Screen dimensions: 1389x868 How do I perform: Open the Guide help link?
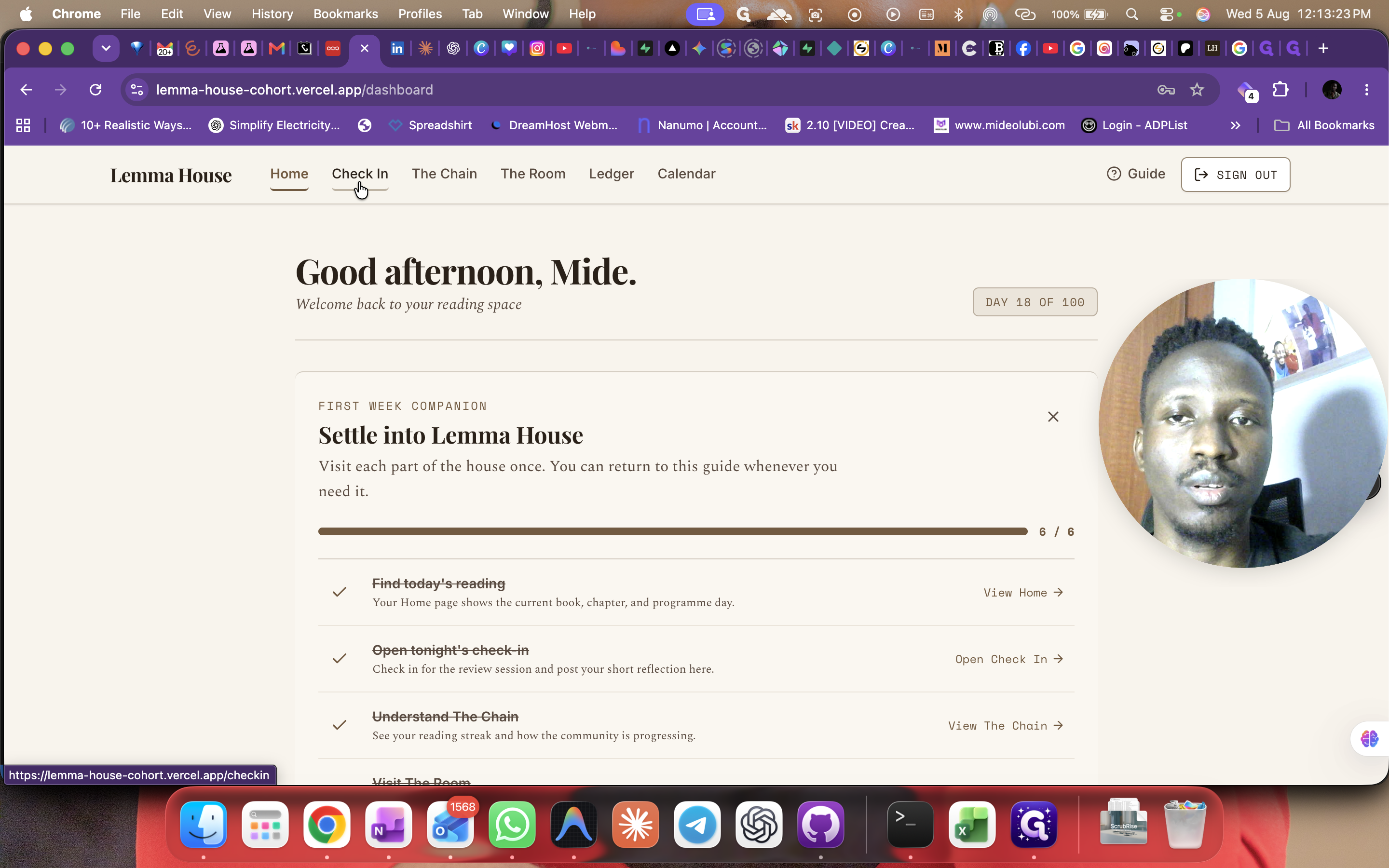(1136, 174)
